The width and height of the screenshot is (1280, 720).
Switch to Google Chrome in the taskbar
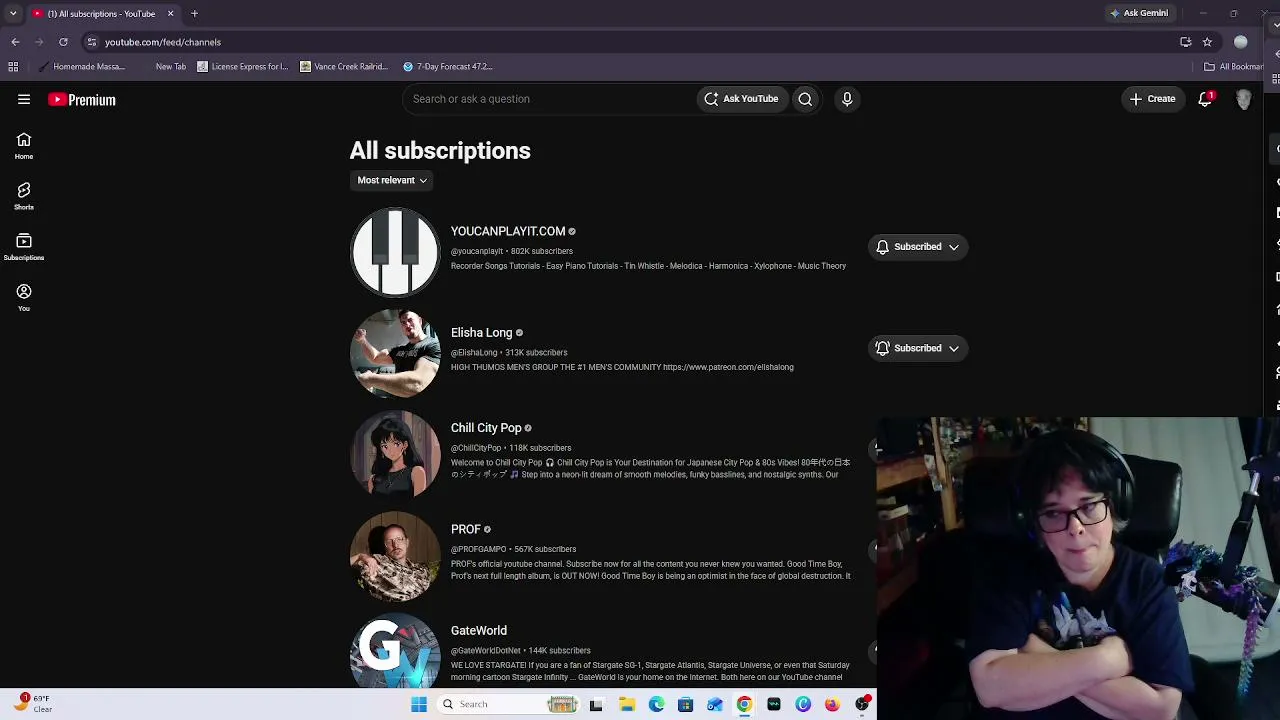[744, 704]
